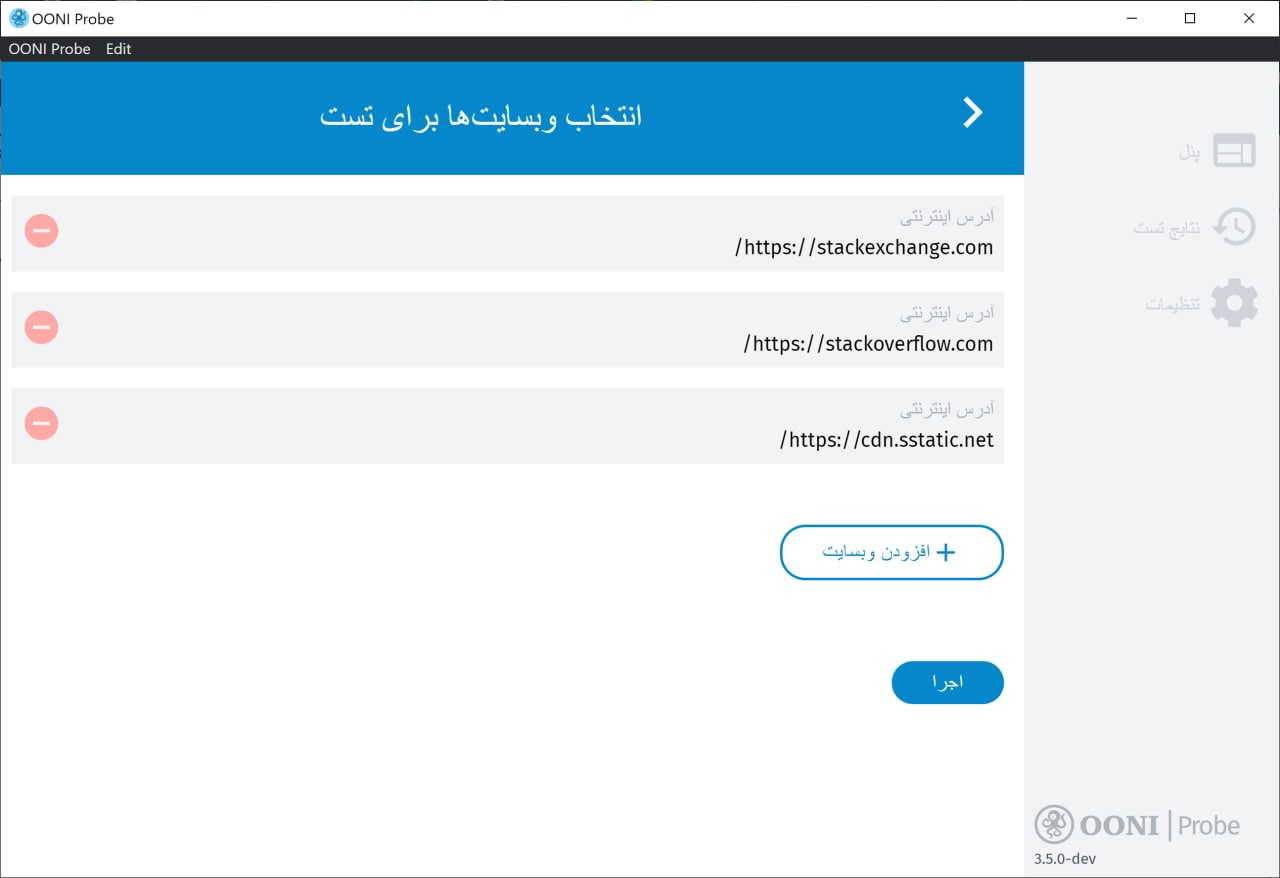
Task: Click the افزودن وبسایت button
Action: 891,552
